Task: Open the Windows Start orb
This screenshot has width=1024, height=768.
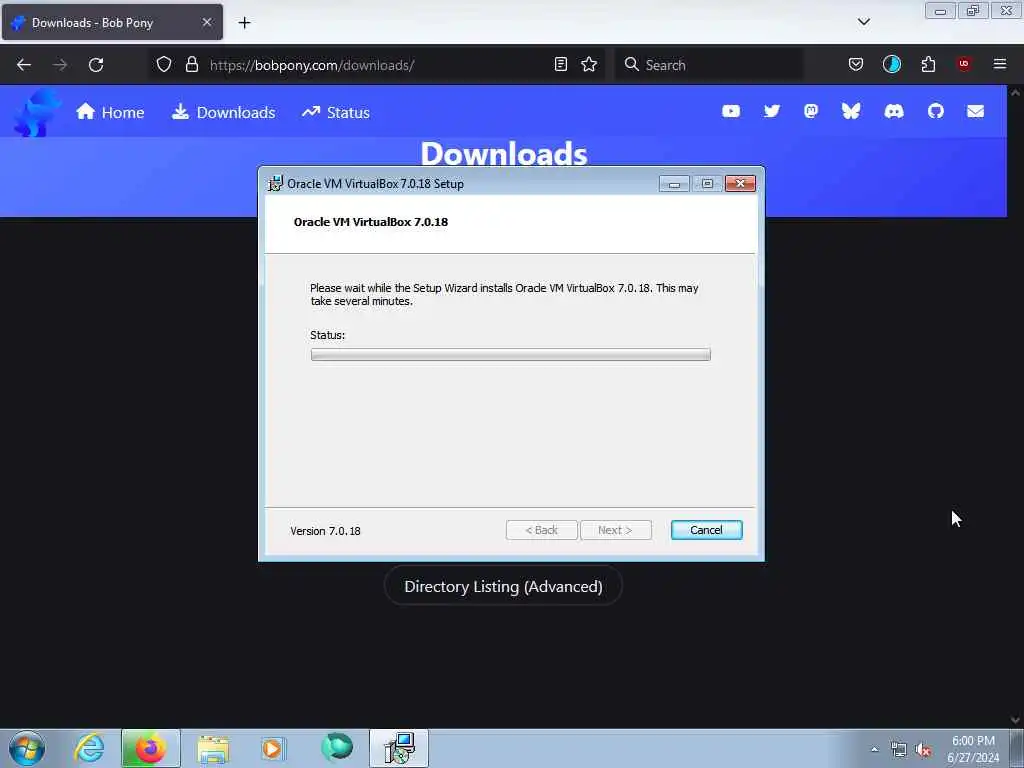Action: tap(27, 748)
